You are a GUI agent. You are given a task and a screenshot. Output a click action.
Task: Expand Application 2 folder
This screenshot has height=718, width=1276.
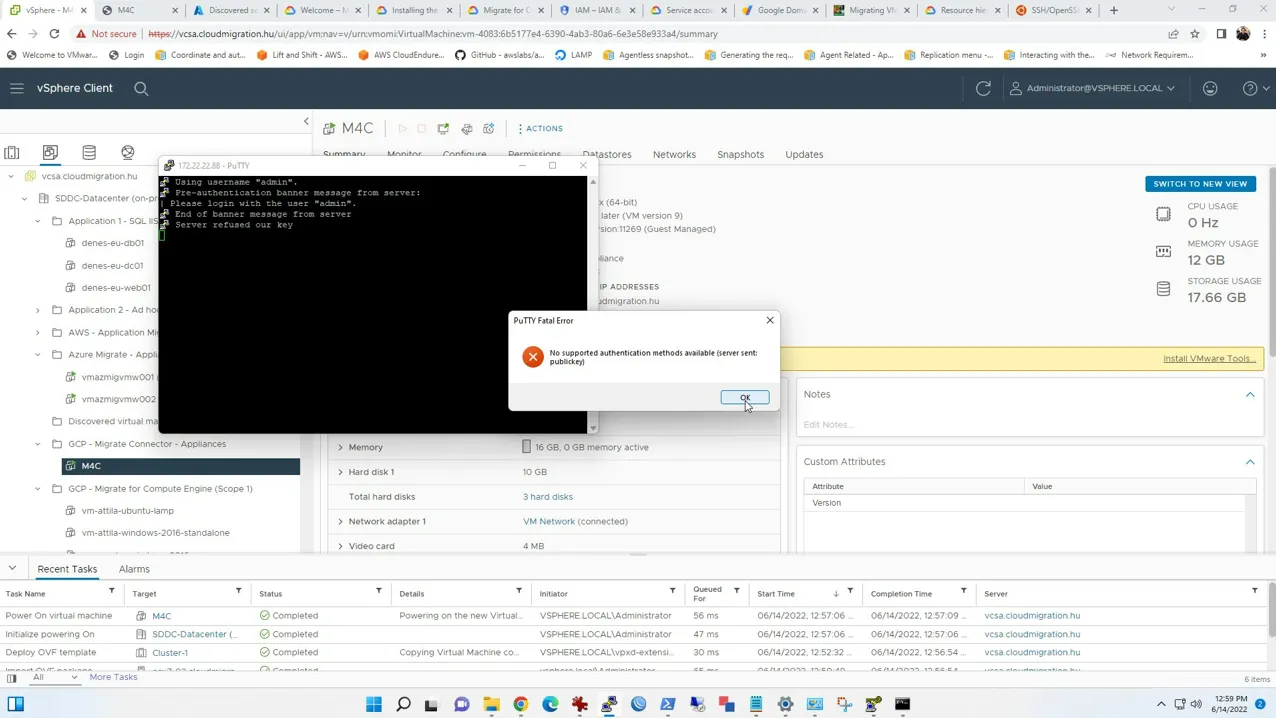point(38,310)
